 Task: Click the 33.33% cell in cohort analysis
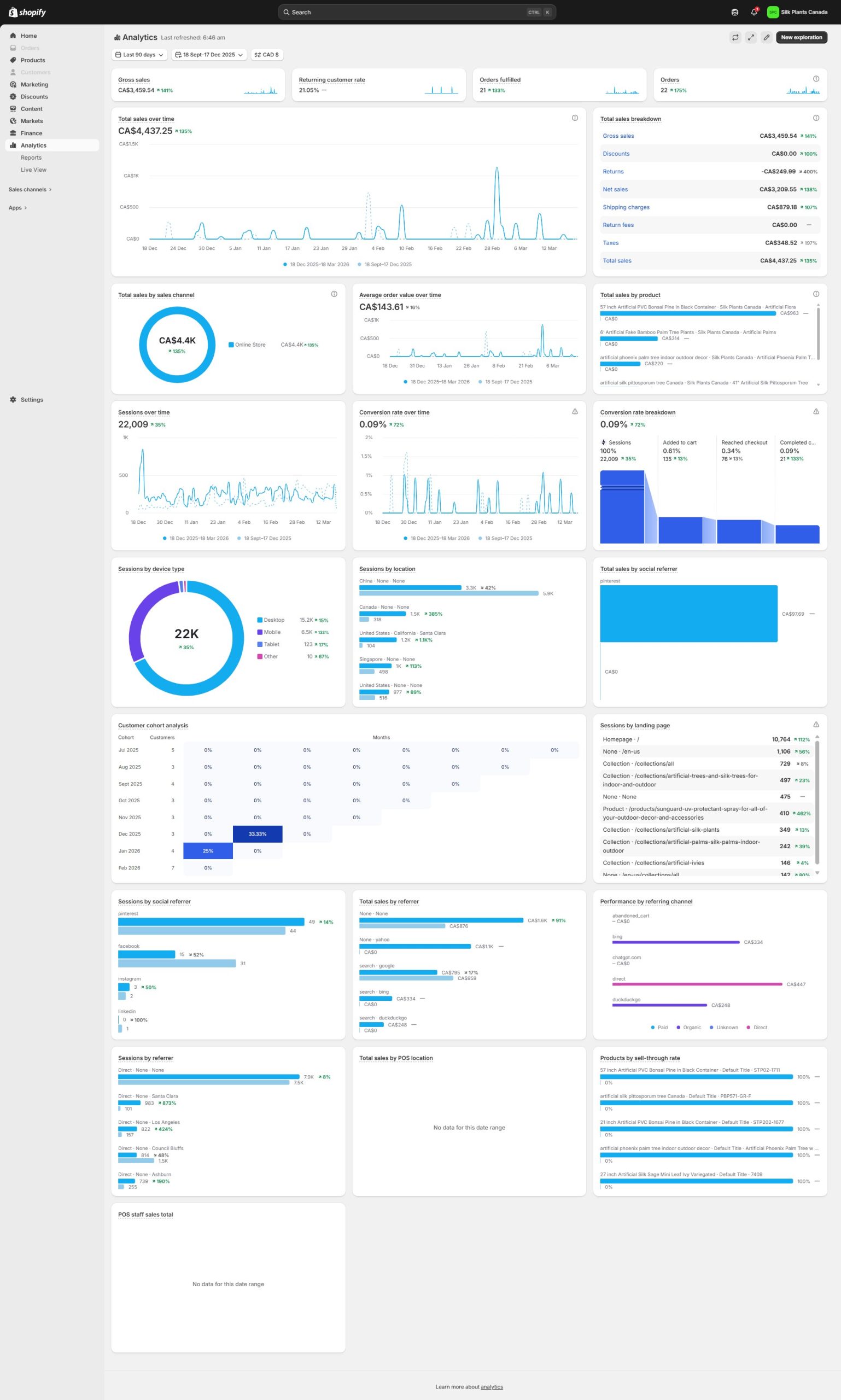pyautogui.click(x=258, y=834)
